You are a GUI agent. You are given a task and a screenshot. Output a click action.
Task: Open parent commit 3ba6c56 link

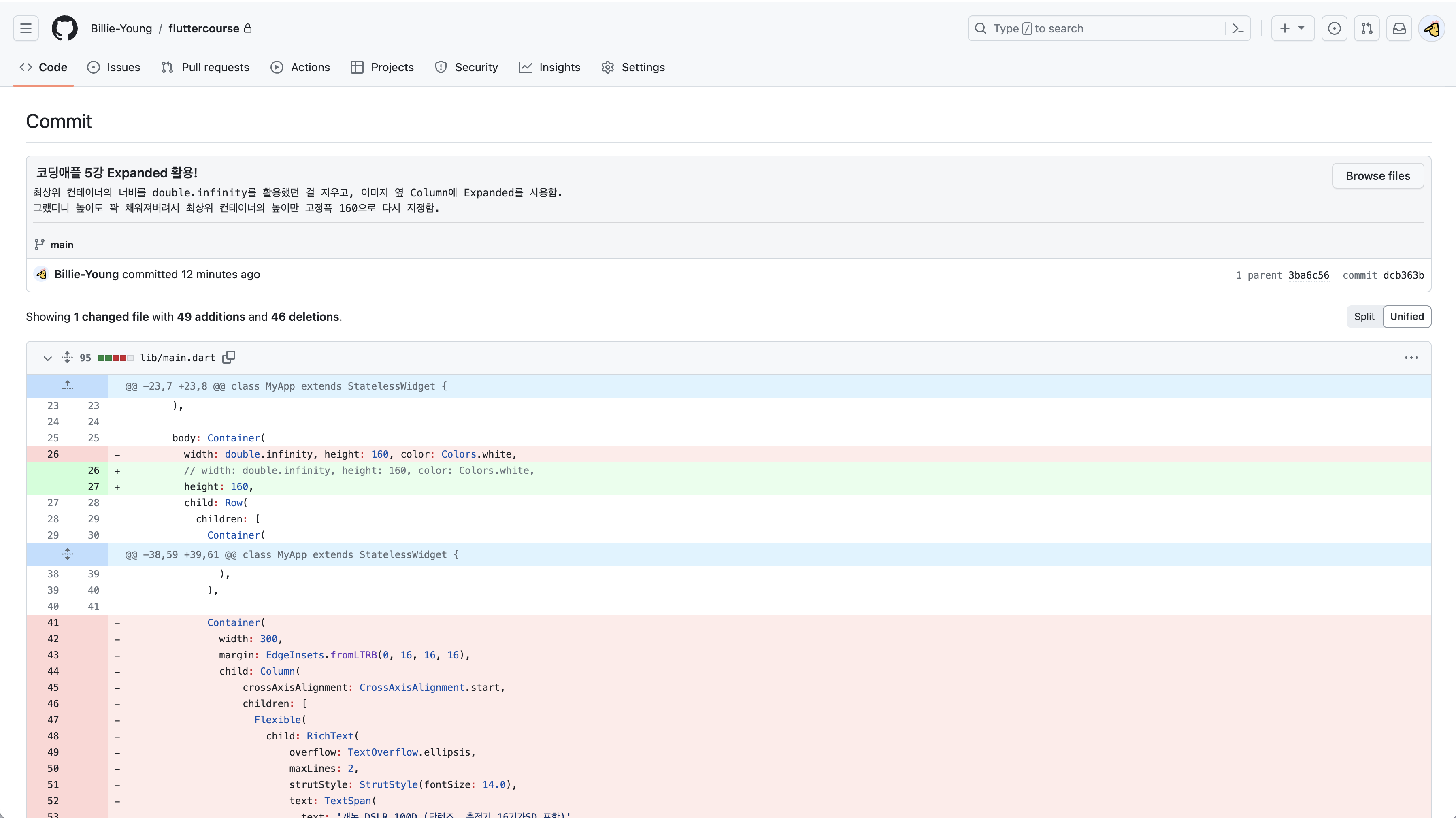pyautogui.click(x=1309, y=275)
